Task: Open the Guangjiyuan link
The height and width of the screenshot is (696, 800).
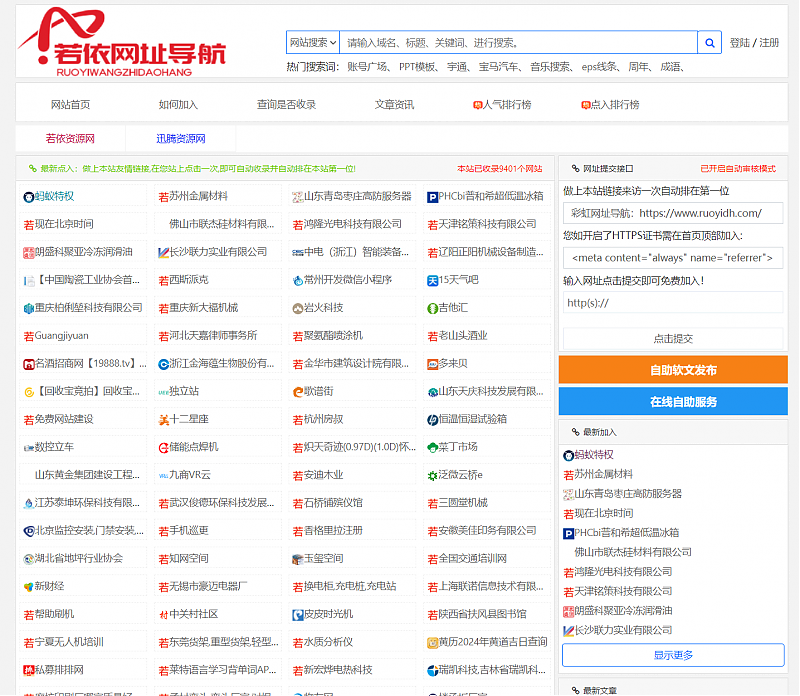Action: pos(61,335)
